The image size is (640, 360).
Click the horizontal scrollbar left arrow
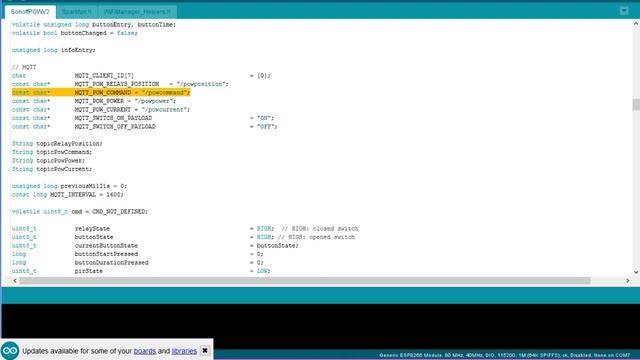pyautogui.click(x=15, y=281)
